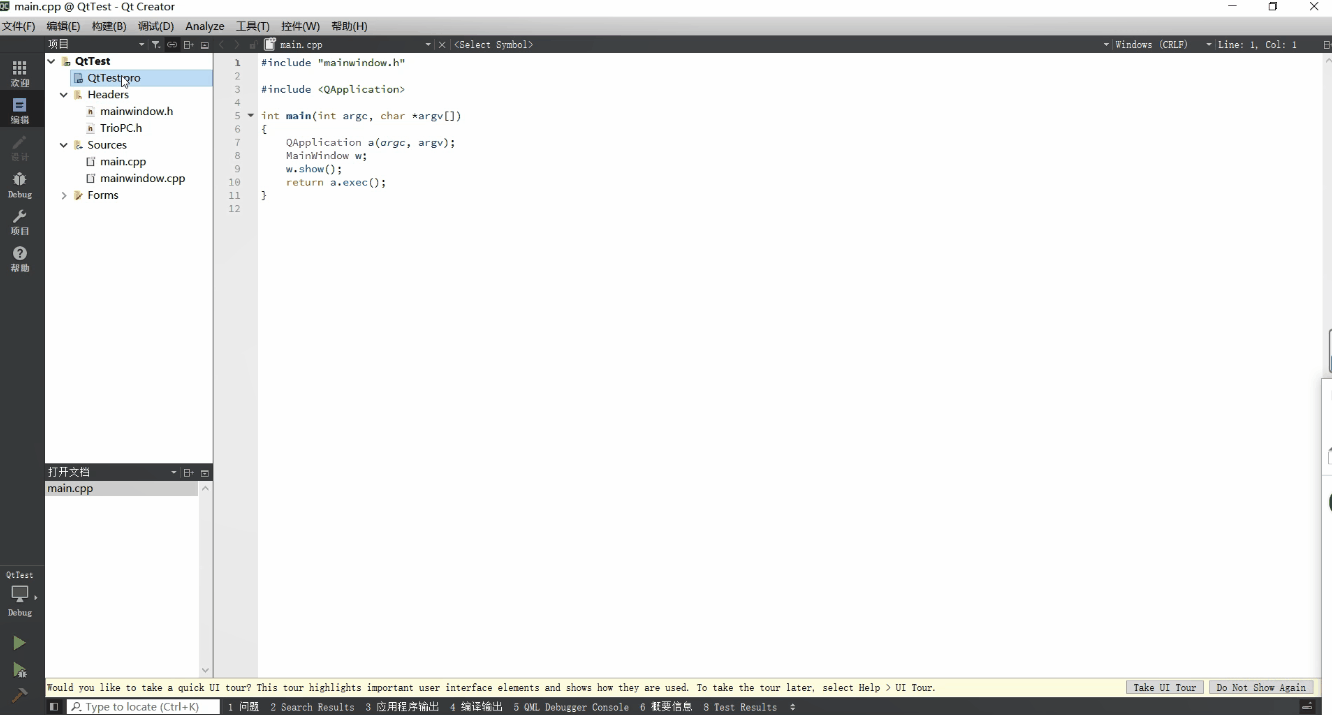Switch to 编辑 (Edit) mode

(19, 110)
